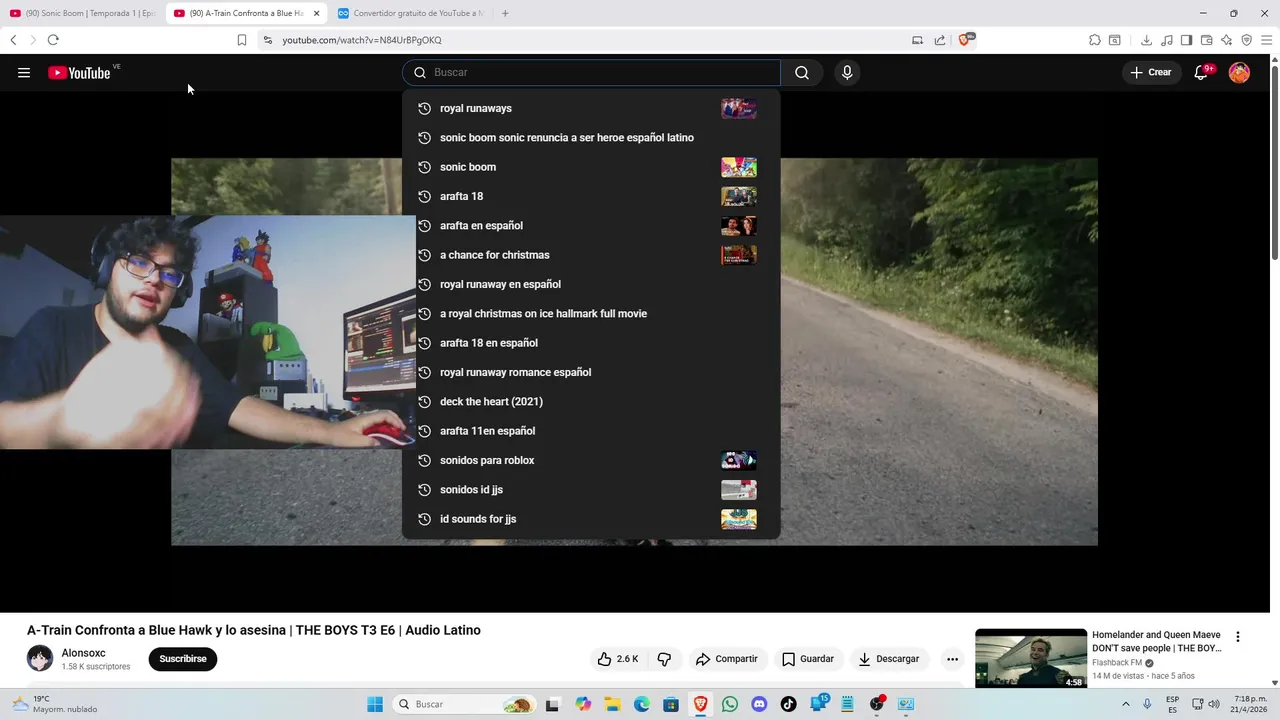Open the browser extensions puzzle icon
This screenshot has height=720, width=1280.
1095,40
